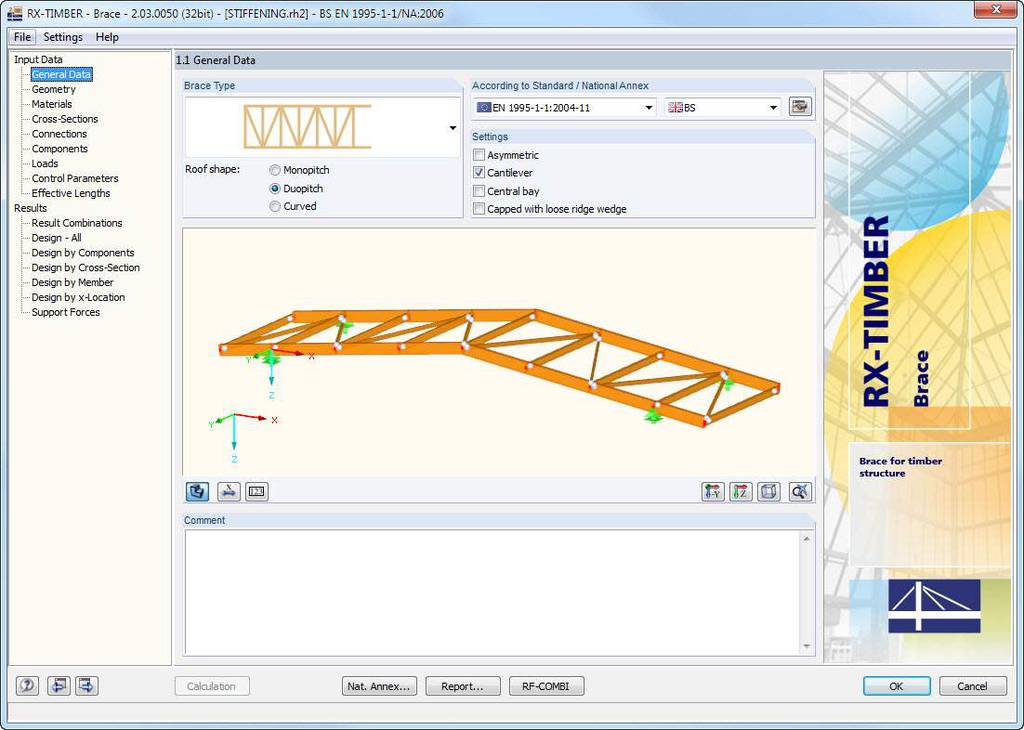The image size is (1024, 730).
Task: Click the Comment box scroll down arrow
Action: [807, 646]
